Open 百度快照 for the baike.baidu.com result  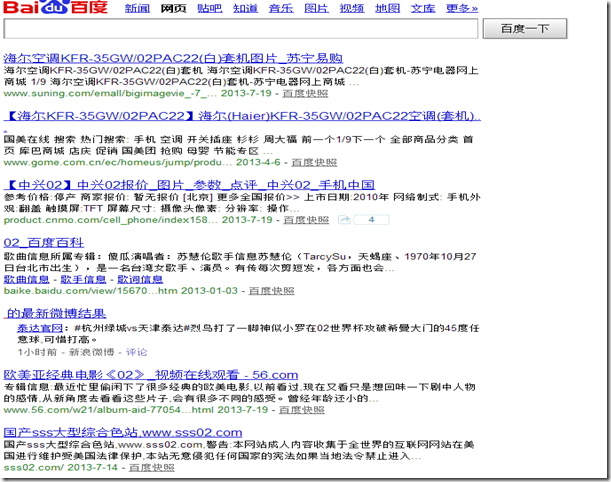point(272,291)
